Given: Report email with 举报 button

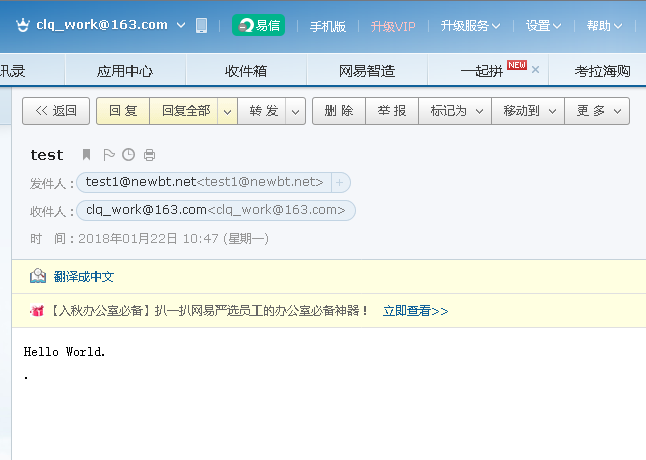Looking at the screenshot, I should 392,111.
